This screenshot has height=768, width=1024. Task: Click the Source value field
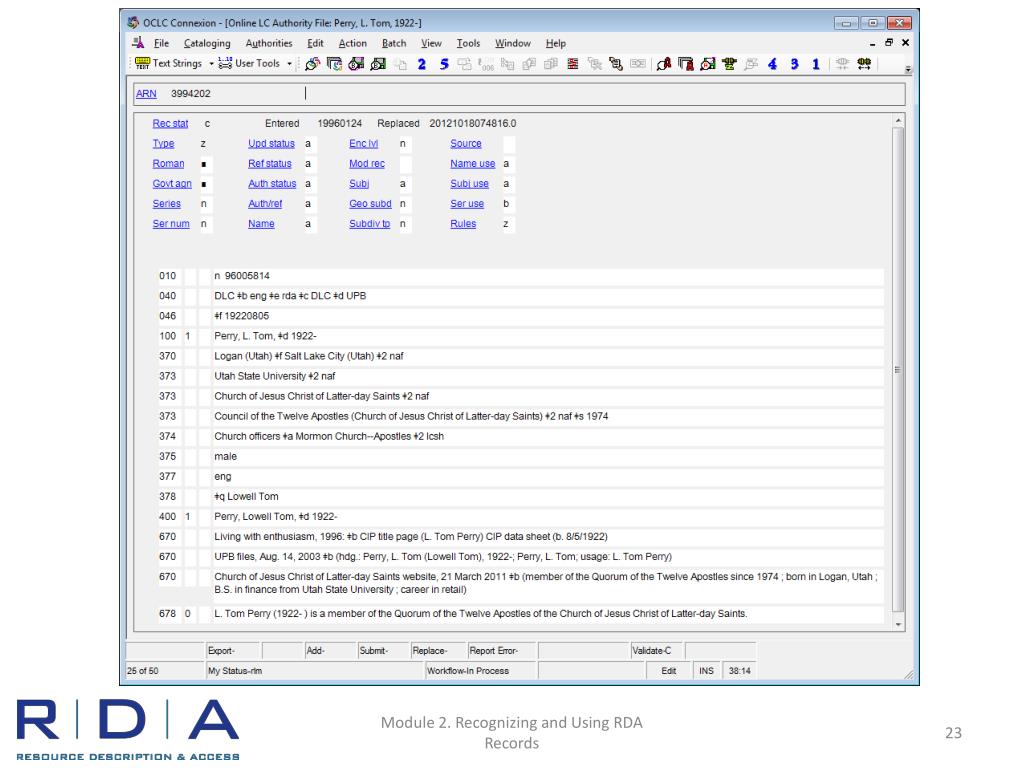(509, 144)
